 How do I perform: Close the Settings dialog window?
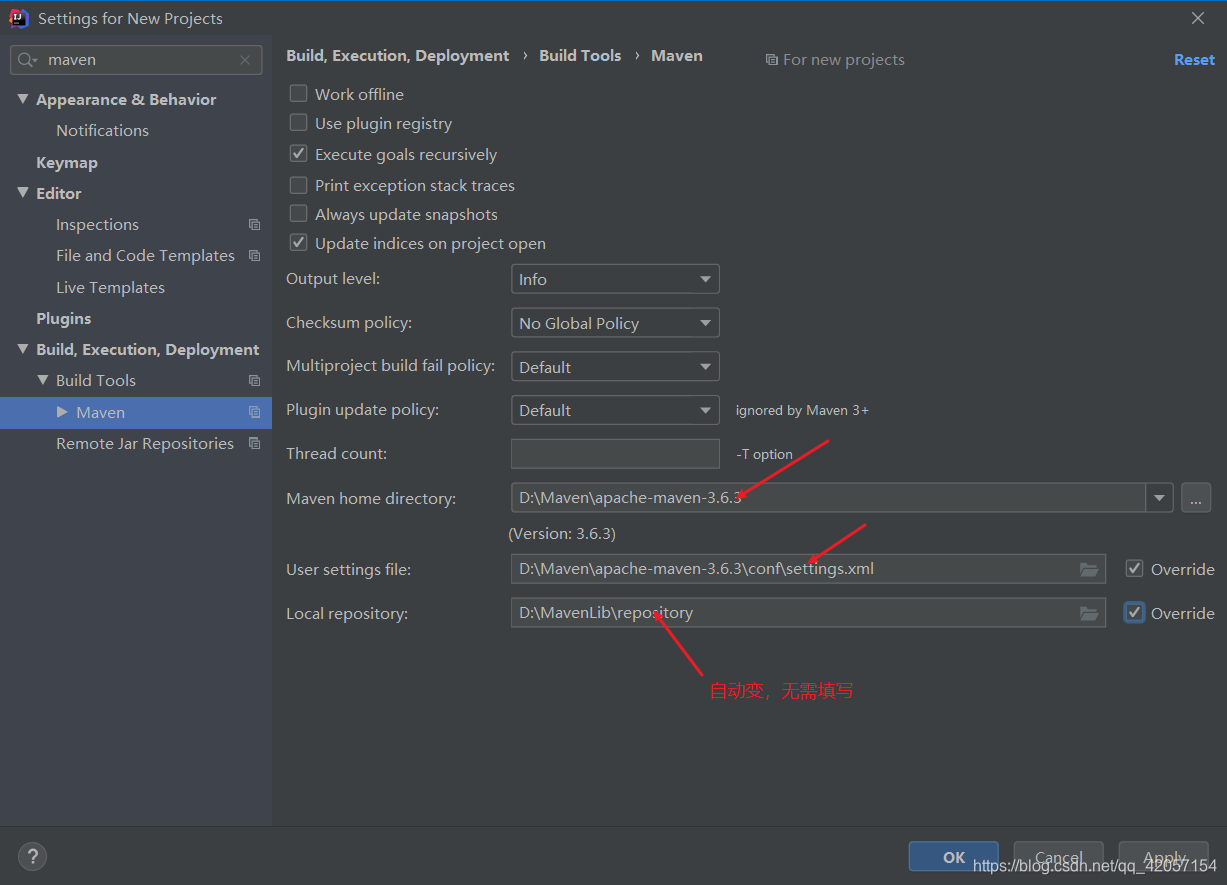(1198, 18)
